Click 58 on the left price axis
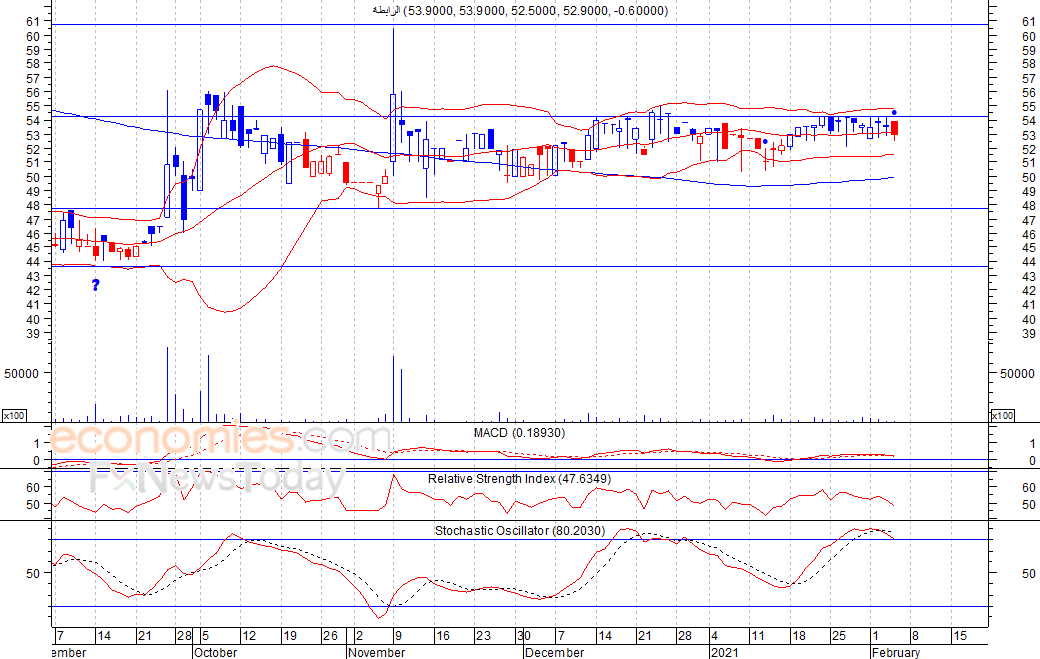Viewport: 1040px width, 659px height. pos(33,64)
